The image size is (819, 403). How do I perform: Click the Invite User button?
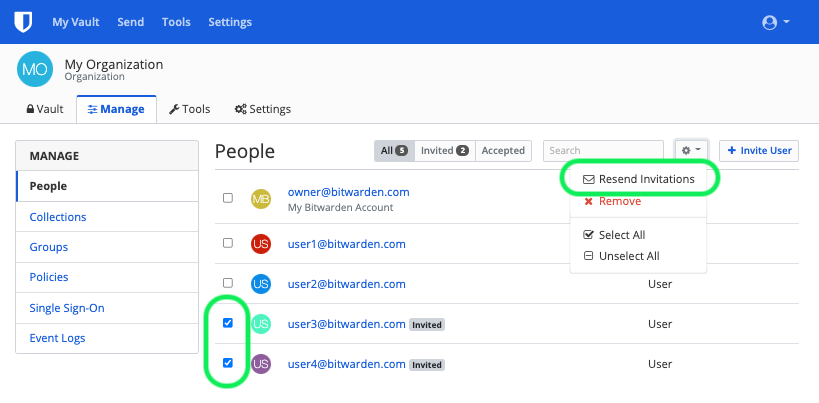[758, 150]
